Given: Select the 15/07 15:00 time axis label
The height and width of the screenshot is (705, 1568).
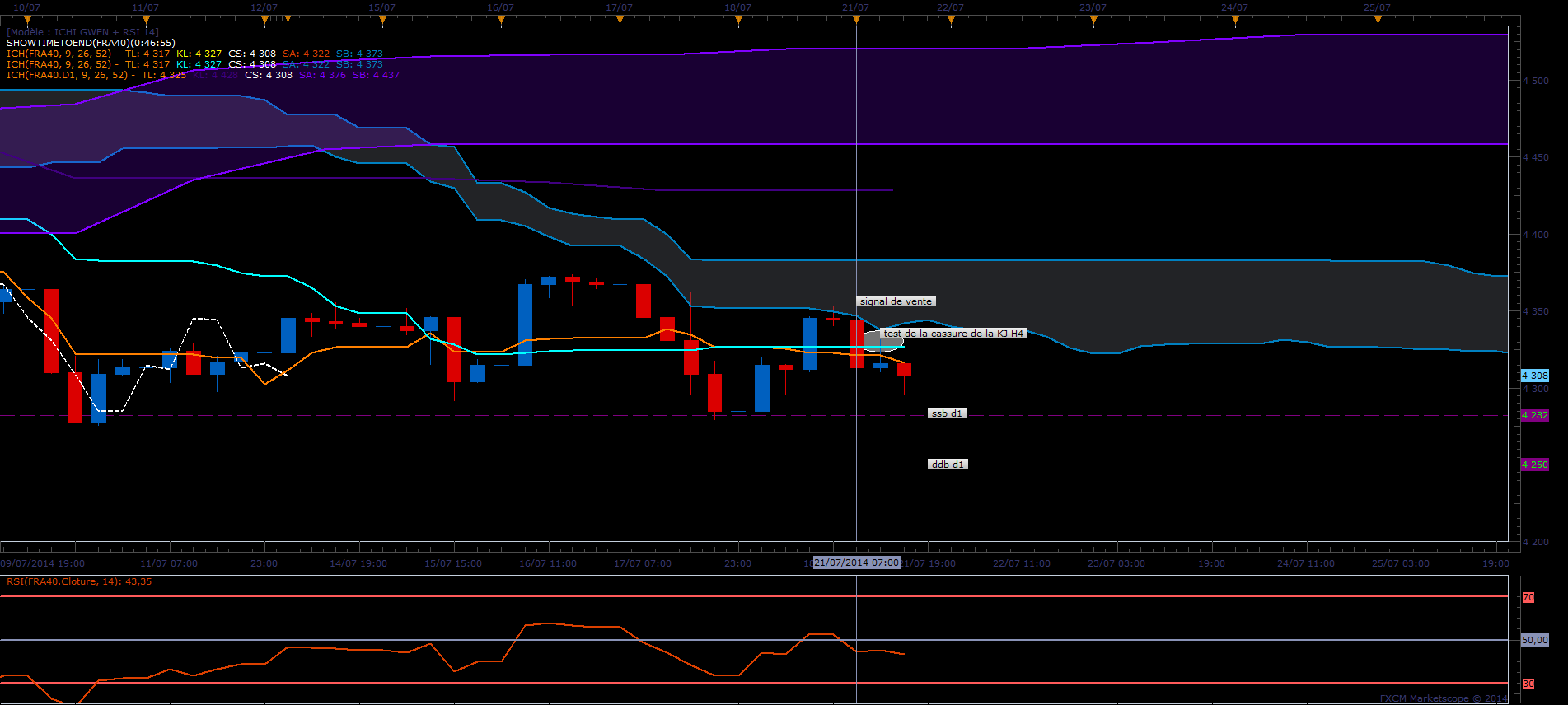Looking at the screenshot, I should tap(453, 563).
